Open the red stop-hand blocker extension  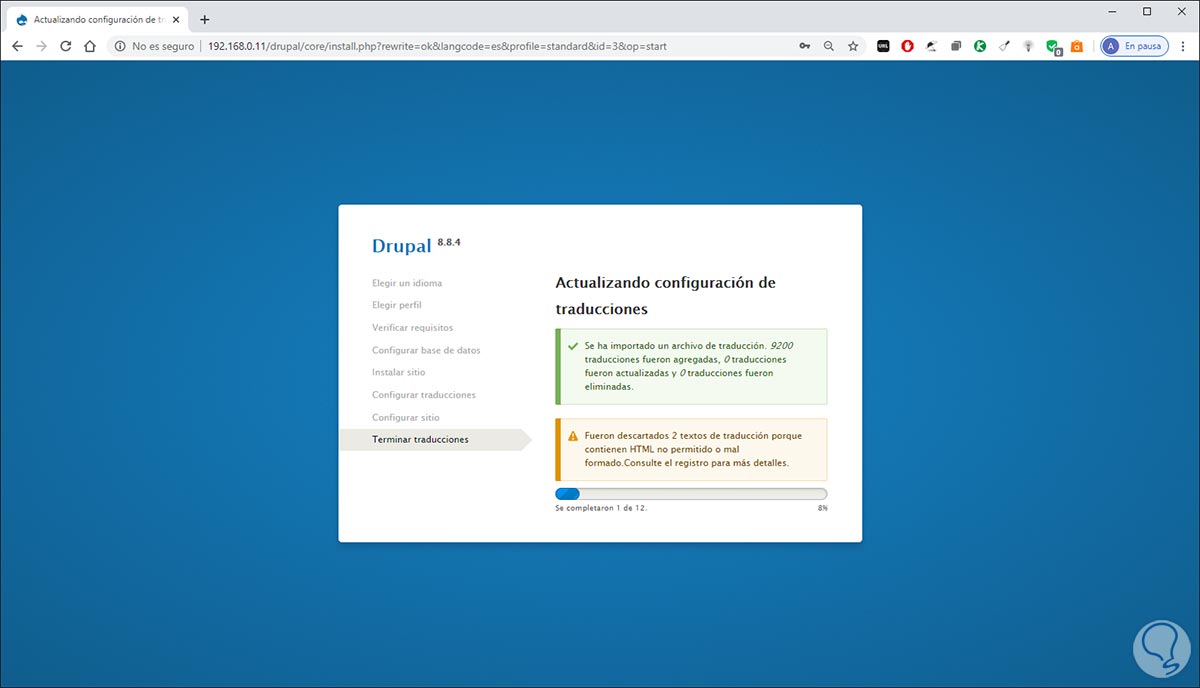click(x=907, y=46)
